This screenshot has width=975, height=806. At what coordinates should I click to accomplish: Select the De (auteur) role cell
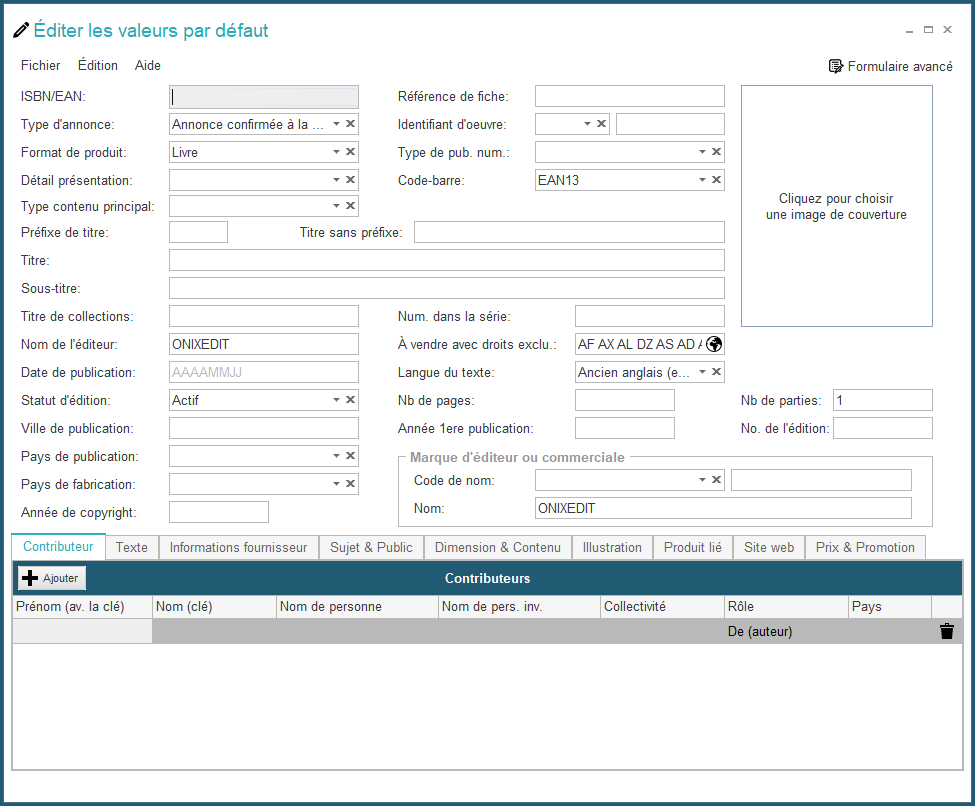(785, 631)
